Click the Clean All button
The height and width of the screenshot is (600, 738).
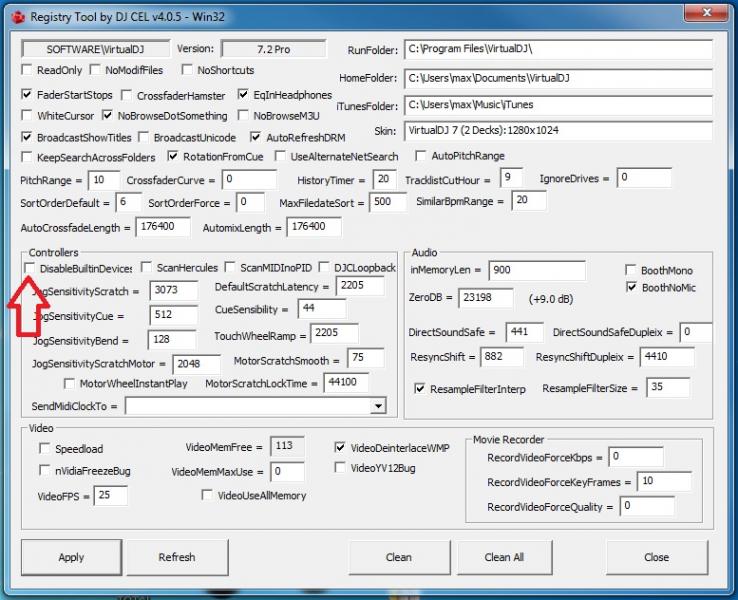(x=504, y=557)
